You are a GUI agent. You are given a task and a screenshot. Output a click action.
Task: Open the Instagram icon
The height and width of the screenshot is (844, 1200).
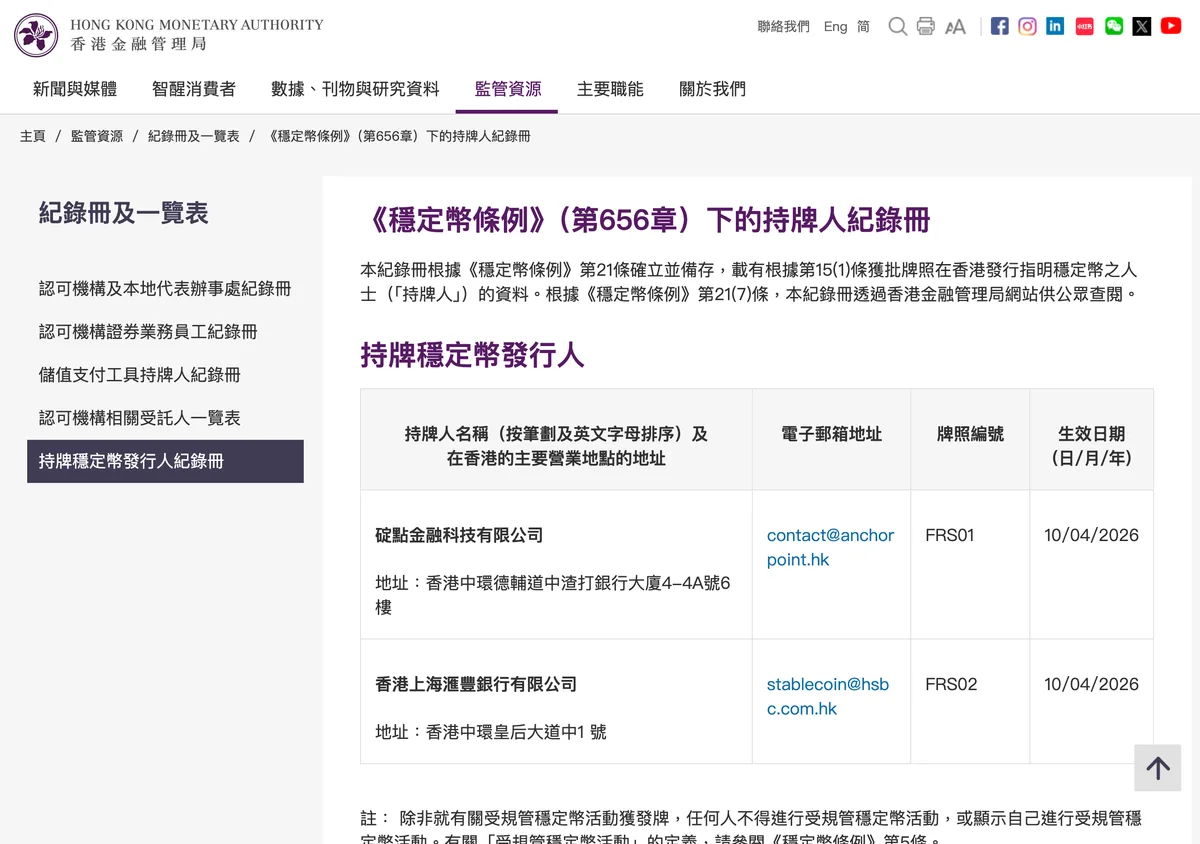coord(1027,27)
